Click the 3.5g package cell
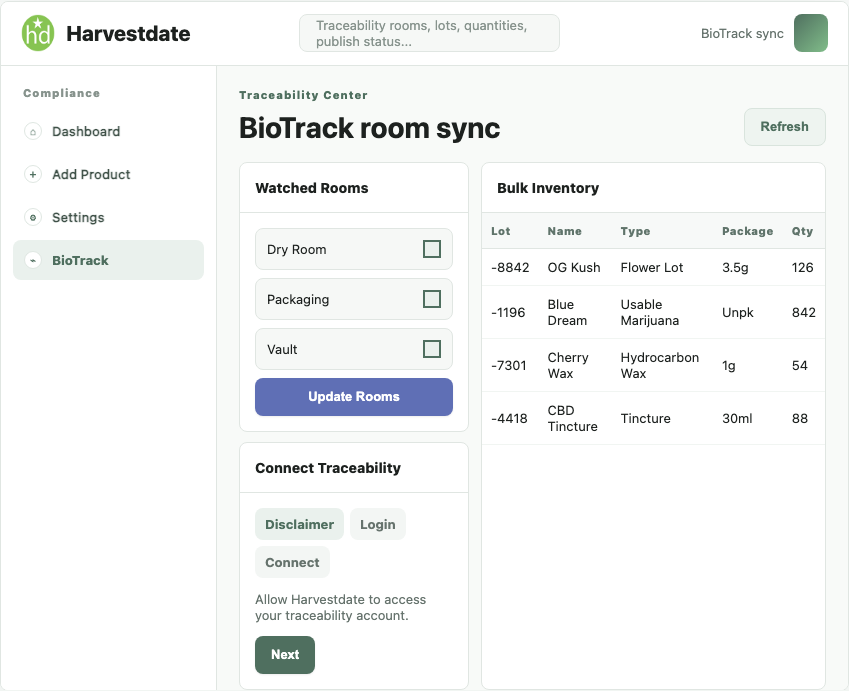849x691 pixels. 735,268
